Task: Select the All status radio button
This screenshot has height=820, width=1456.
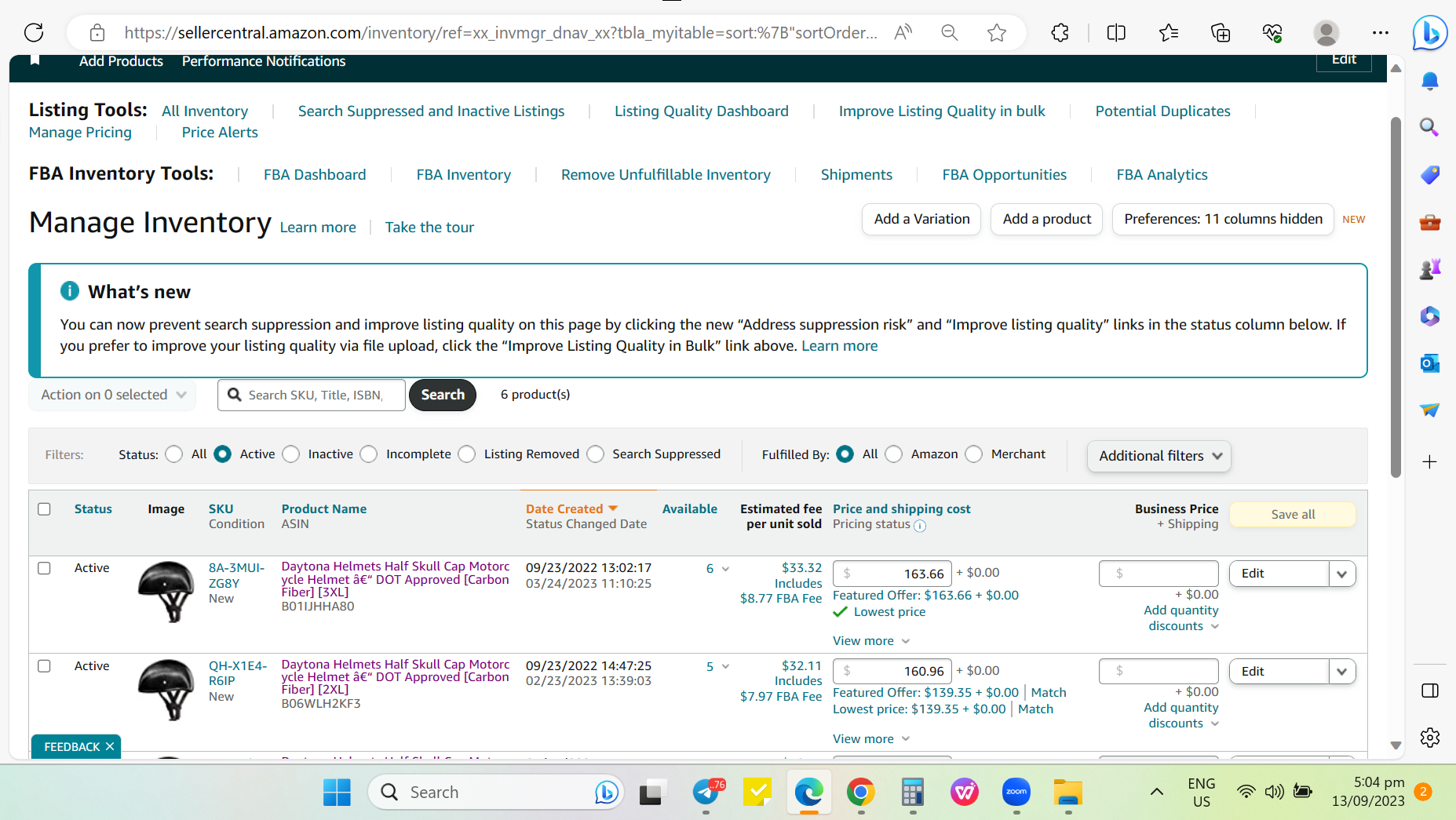Action: click(174, 454)
